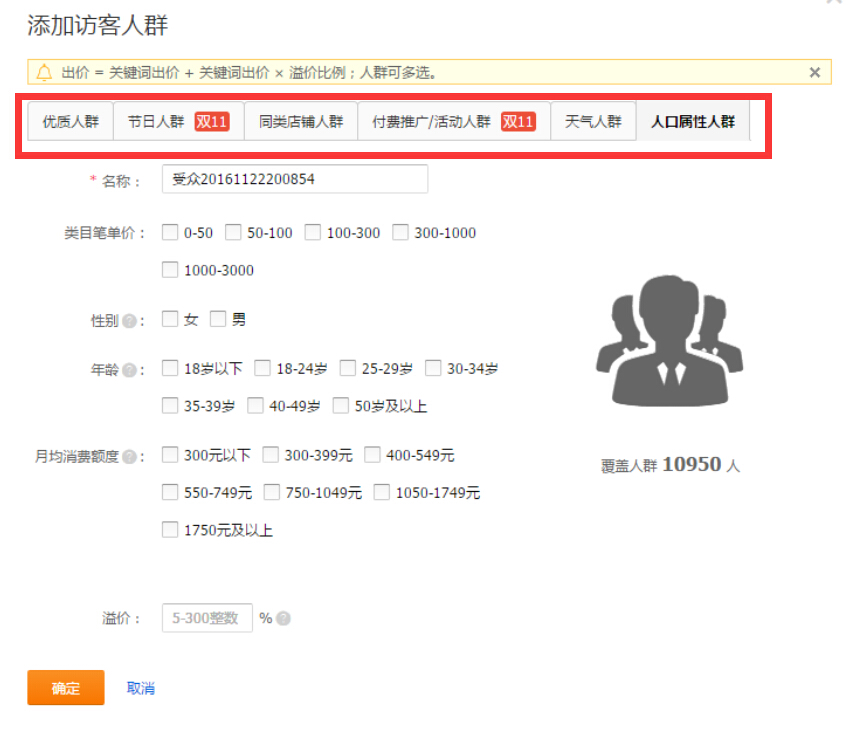Click the audience group silhouette icon
The width and height of the screenshot is (859, 739).
tap(669, 341)
